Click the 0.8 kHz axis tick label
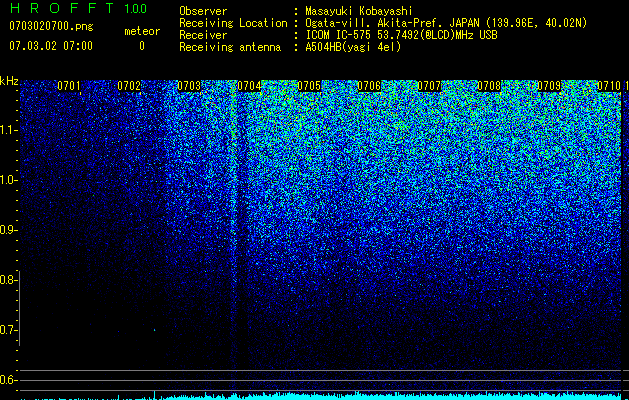This screenshot has width=629, height=400. (8, 280)
